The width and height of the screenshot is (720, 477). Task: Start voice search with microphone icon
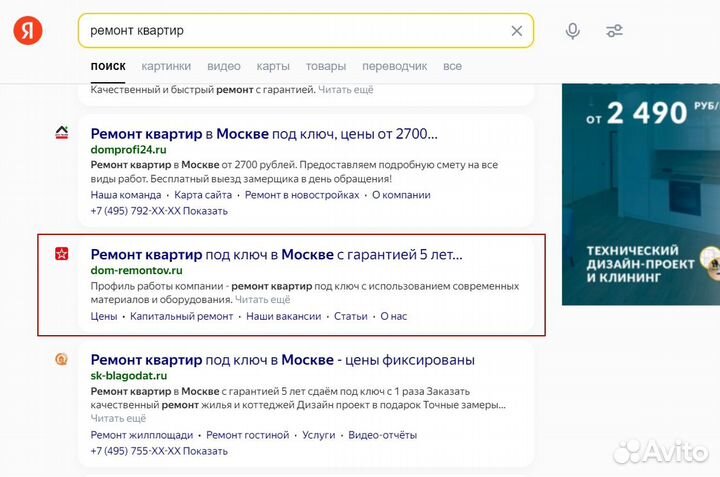point(572,31)
